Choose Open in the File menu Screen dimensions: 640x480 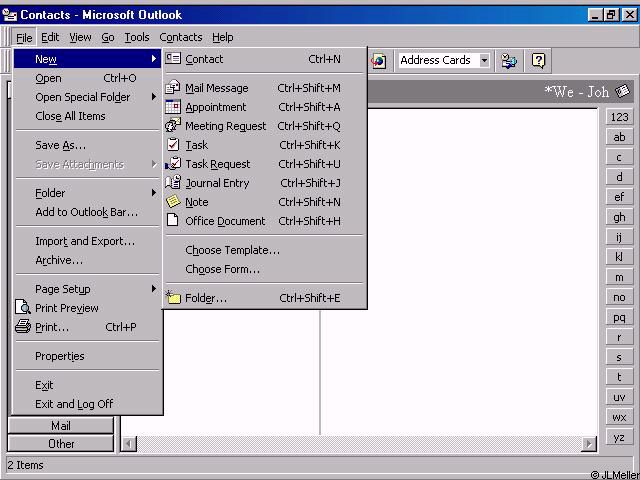(87, 78)
